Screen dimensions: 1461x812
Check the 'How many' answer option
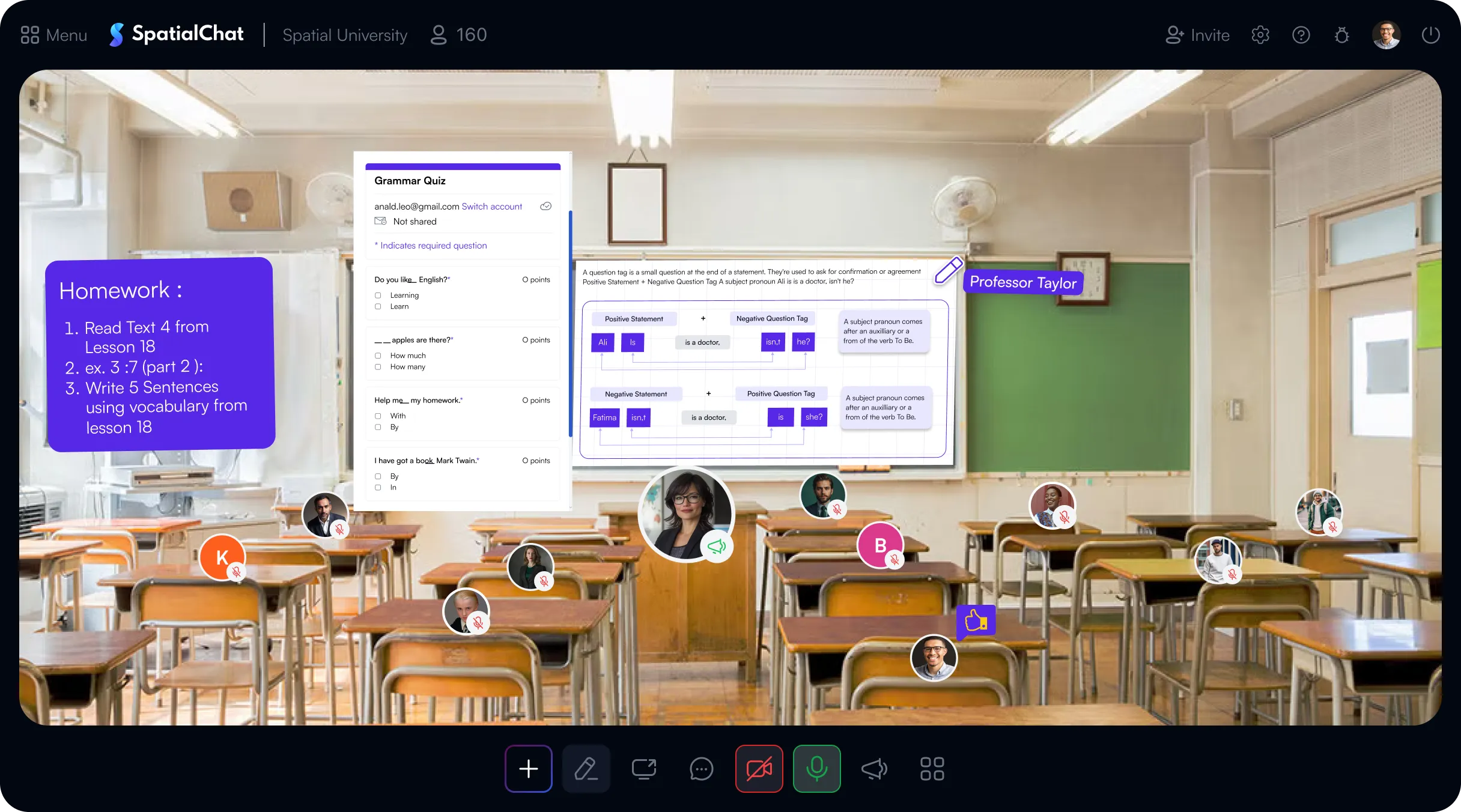click(378, 367)
